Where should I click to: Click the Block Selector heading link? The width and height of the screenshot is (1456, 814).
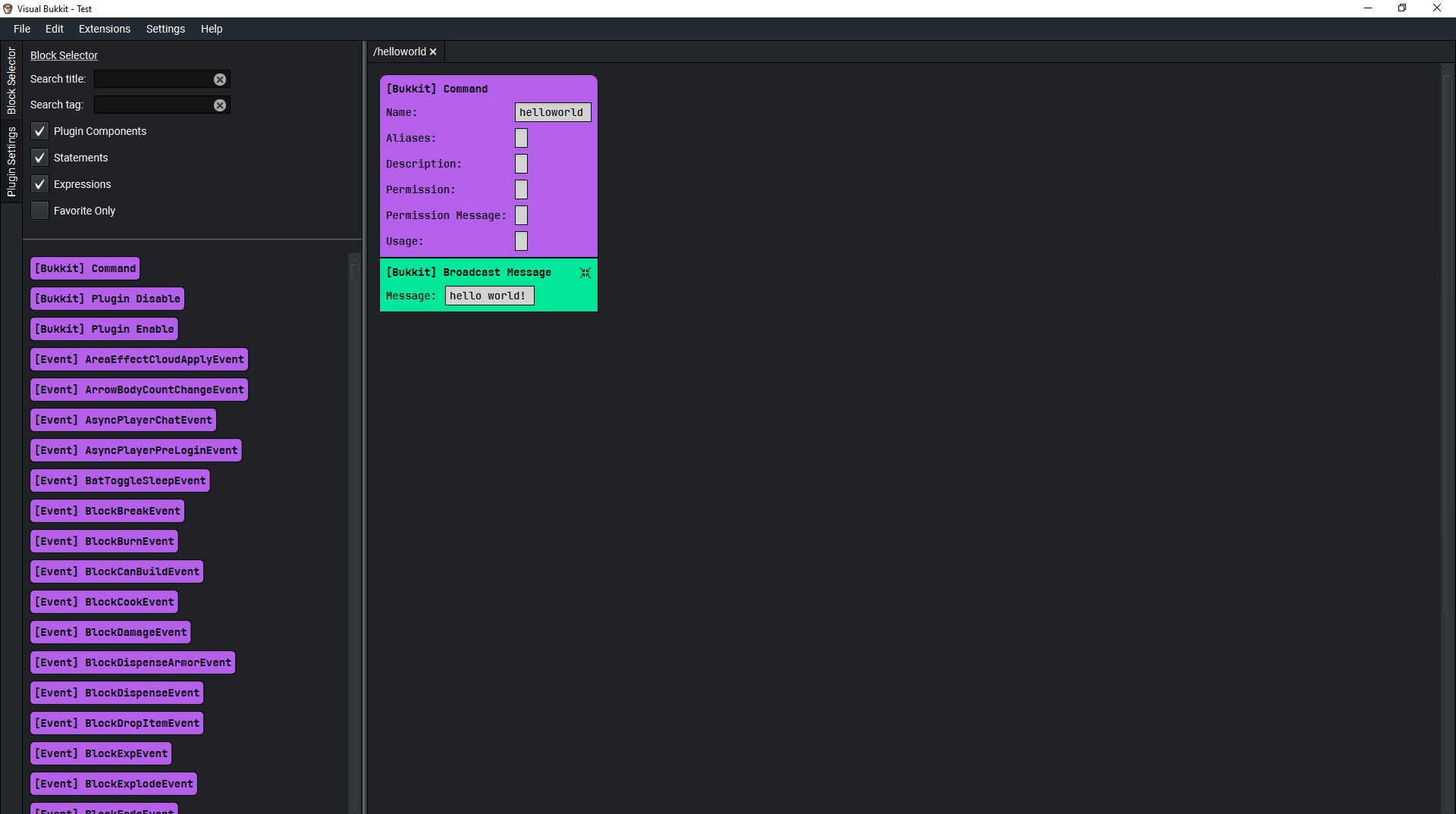coord(64,55)
